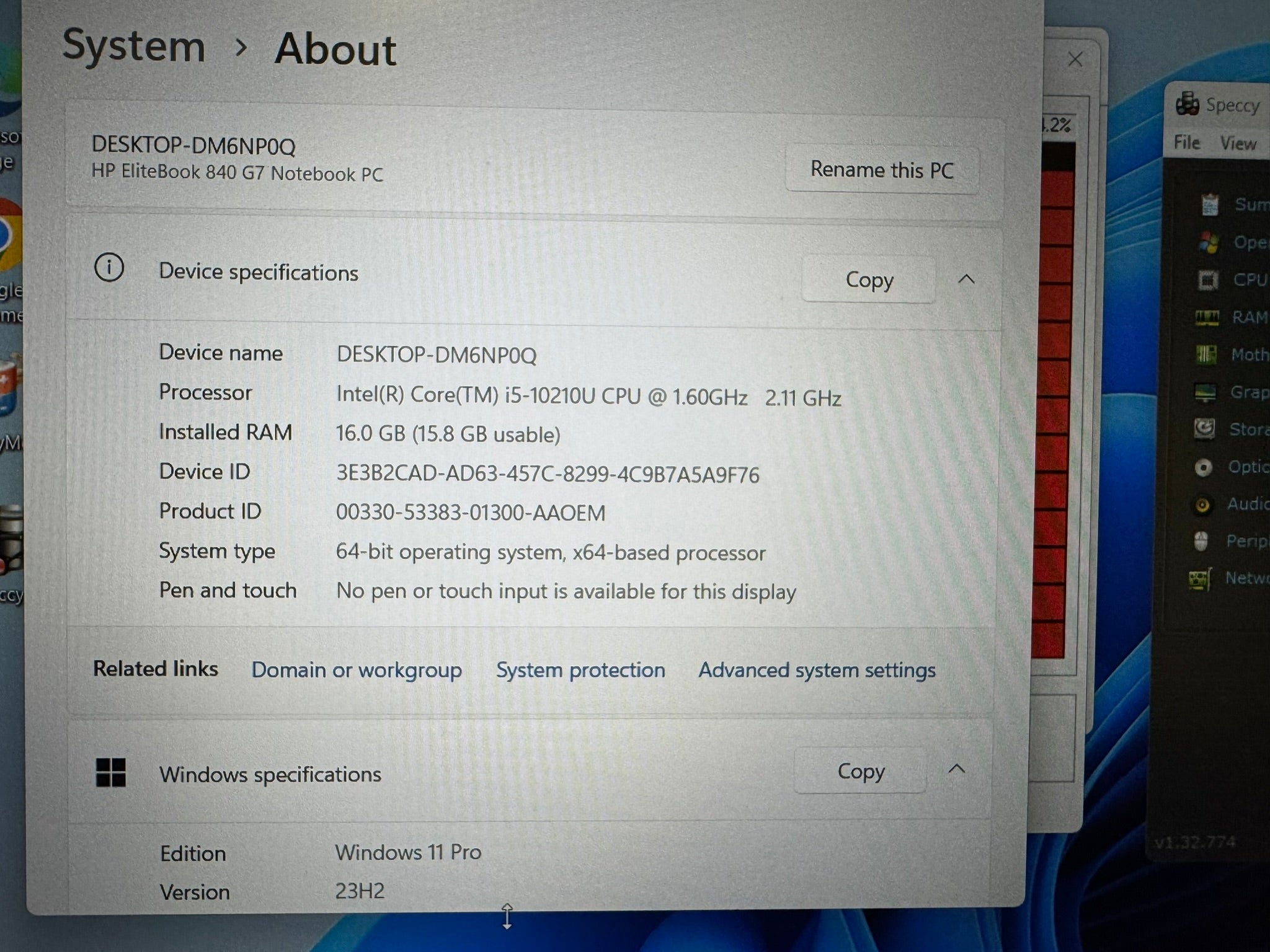Click the Device specifications info icon

pyautogui.click(x=109, y=268)
